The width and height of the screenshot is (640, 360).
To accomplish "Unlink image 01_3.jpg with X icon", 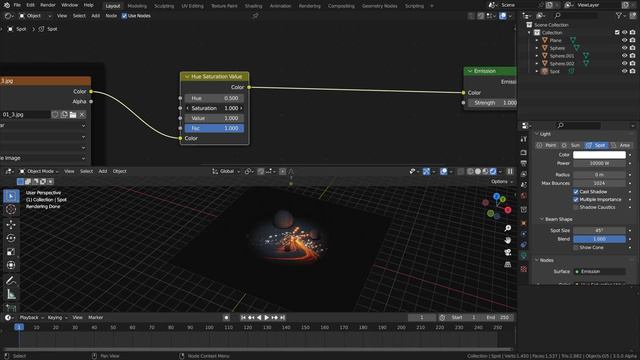I will click(82, 115).
